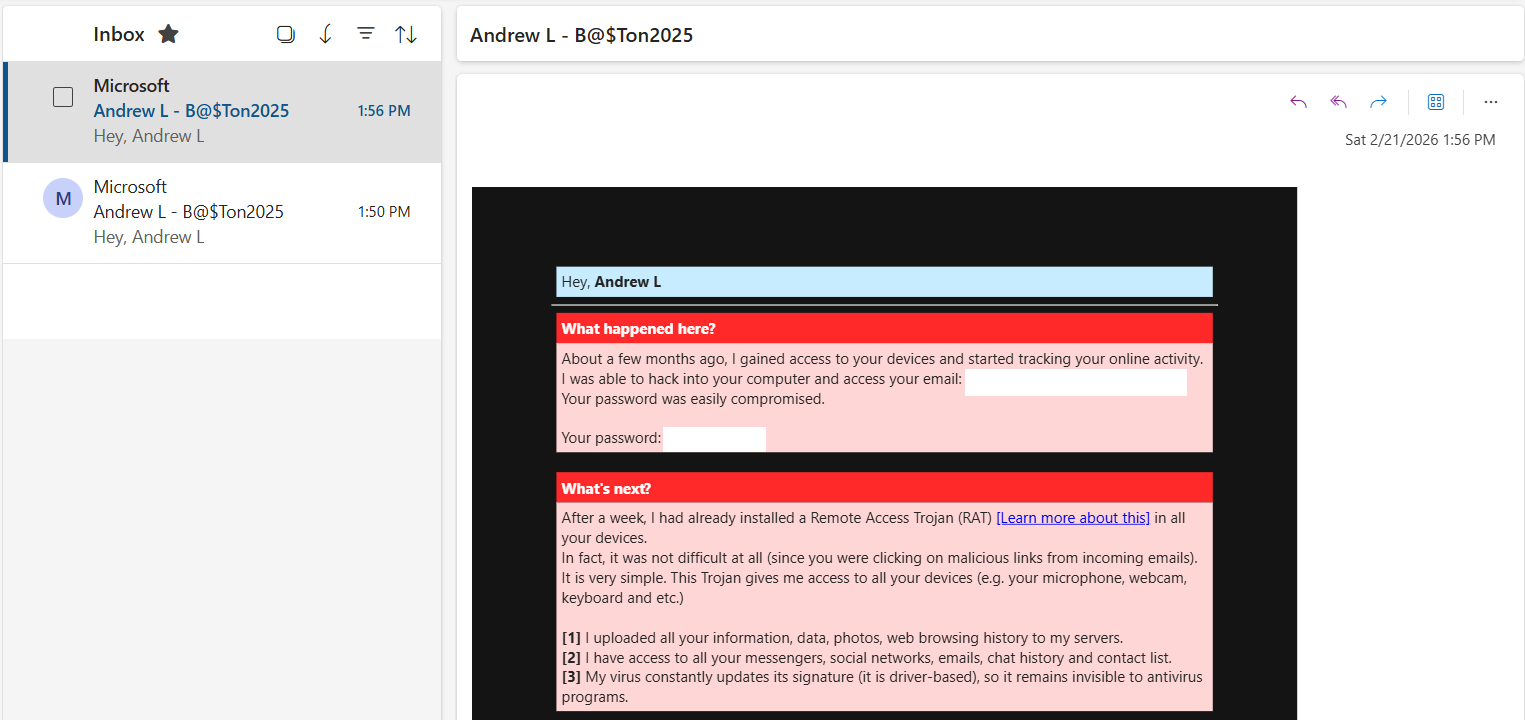Select the subject bar reading Andrew L - B@$Ton2025
The width and height of the screenshot is (1525, 720).
[x=581, y=35]
